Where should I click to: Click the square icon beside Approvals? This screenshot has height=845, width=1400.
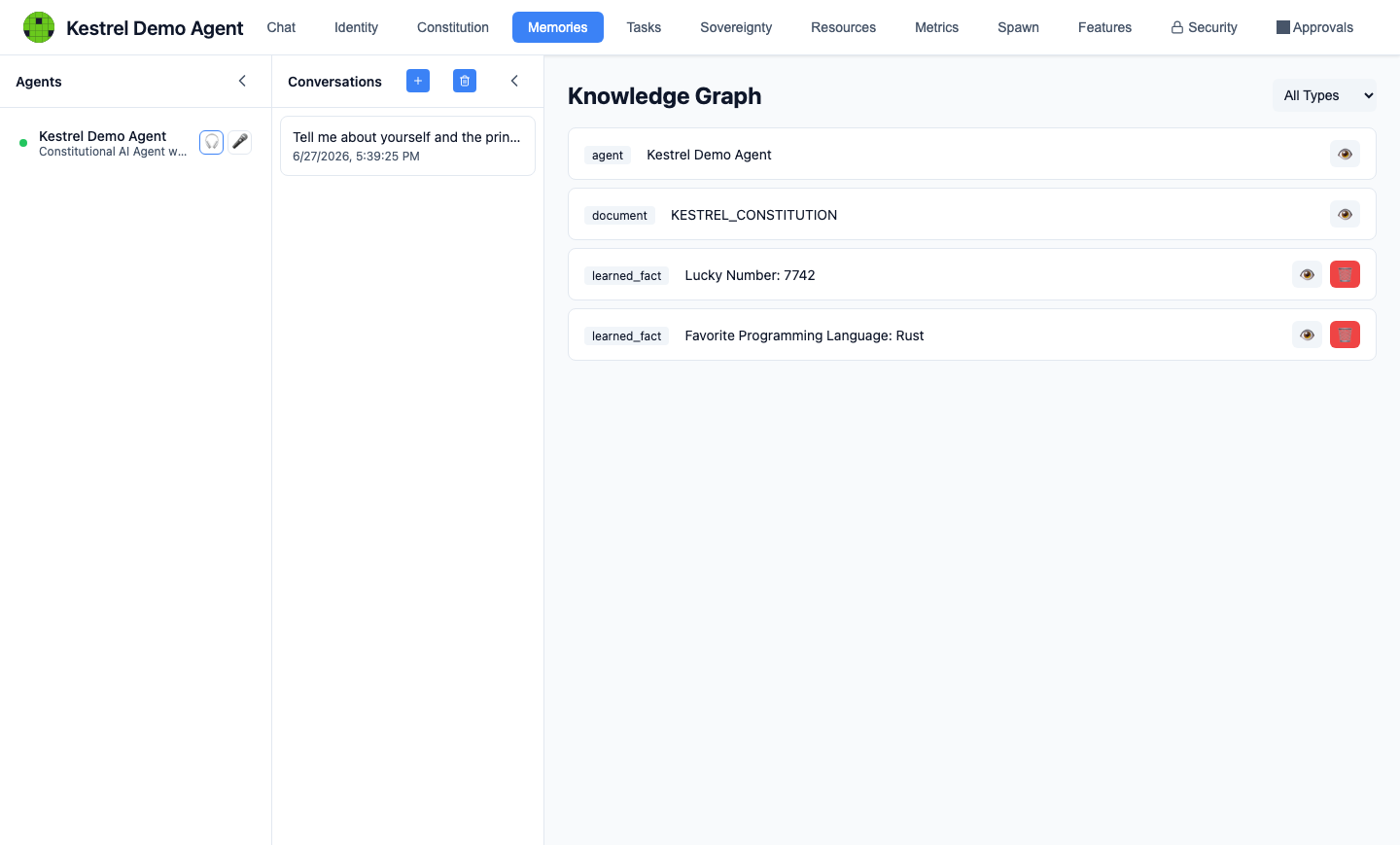1282,27
